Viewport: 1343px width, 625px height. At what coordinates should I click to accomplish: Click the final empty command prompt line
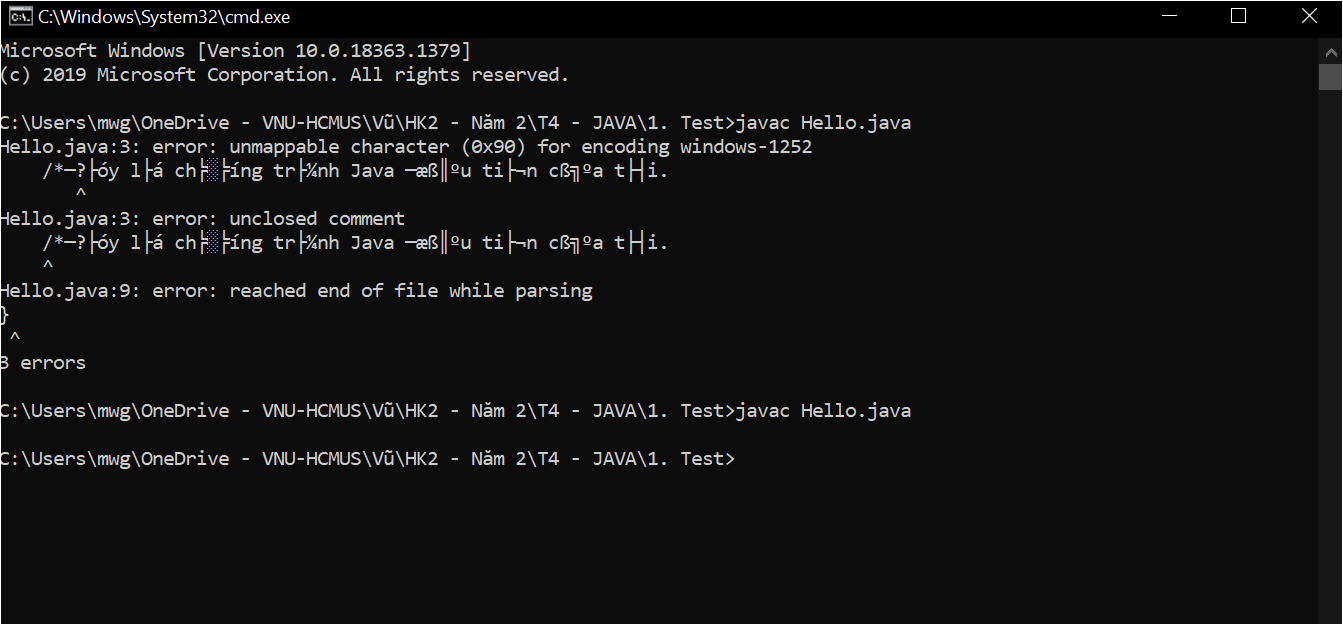click(367, 459)
